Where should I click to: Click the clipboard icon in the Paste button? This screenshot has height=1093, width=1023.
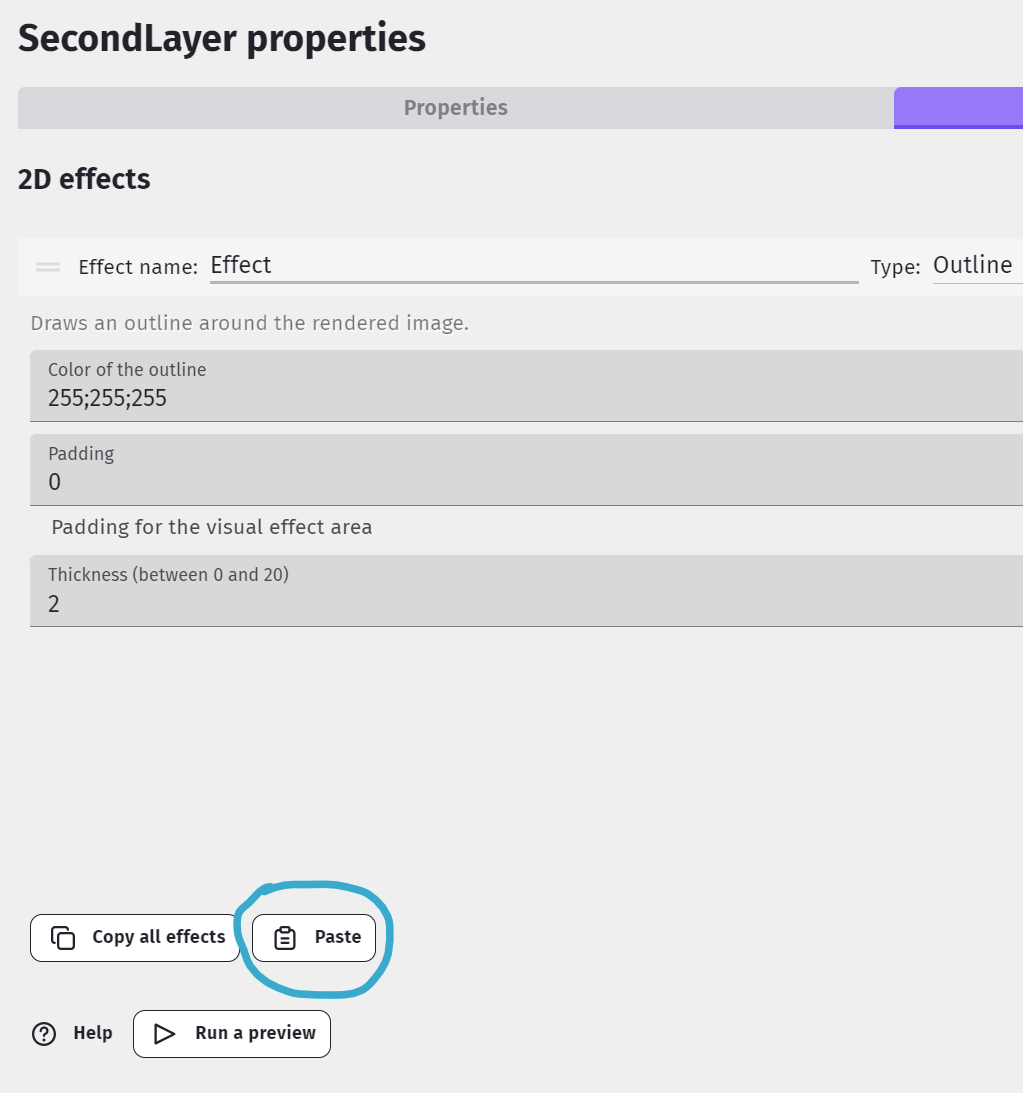point(285,938)
